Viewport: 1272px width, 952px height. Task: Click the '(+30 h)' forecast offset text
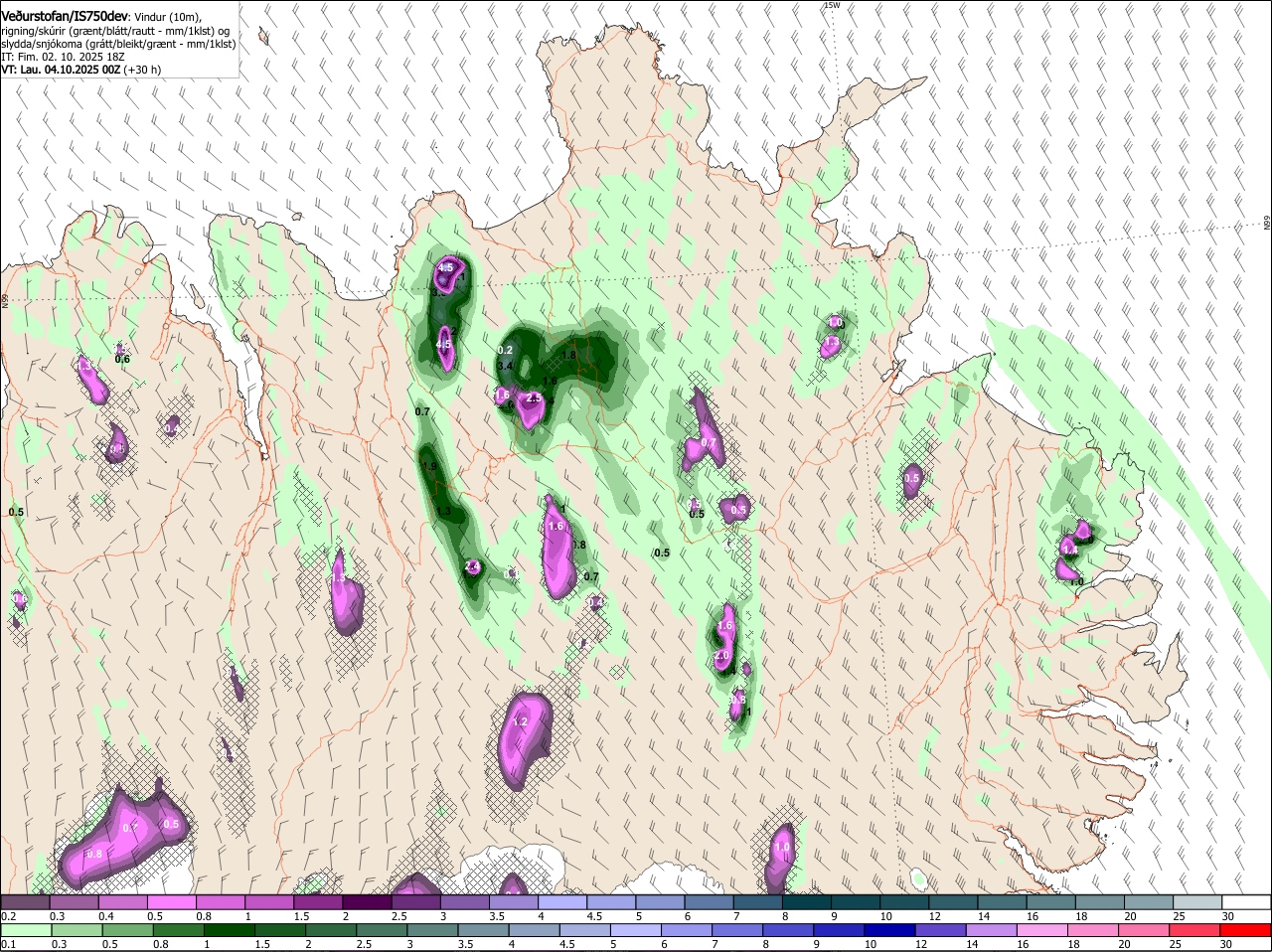click(x=143, y=71)
